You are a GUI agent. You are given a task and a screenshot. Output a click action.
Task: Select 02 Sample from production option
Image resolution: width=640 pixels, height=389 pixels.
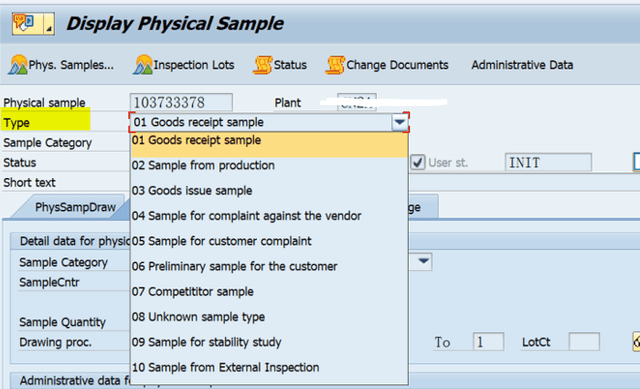click(x=269, y=165)
